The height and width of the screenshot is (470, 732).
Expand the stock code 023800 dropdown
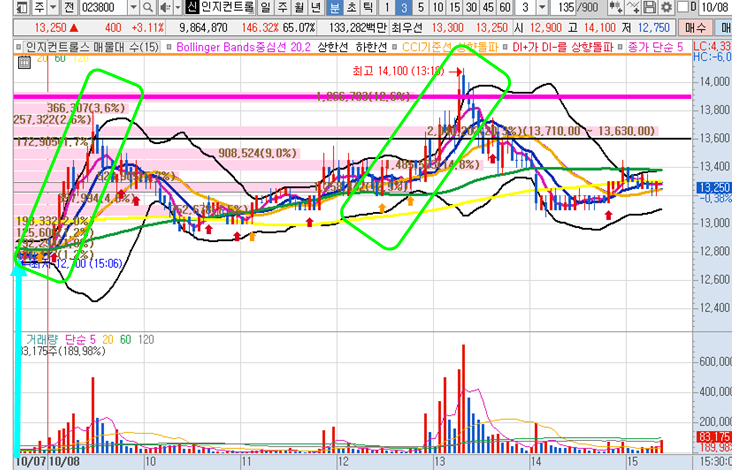[134, 7]
